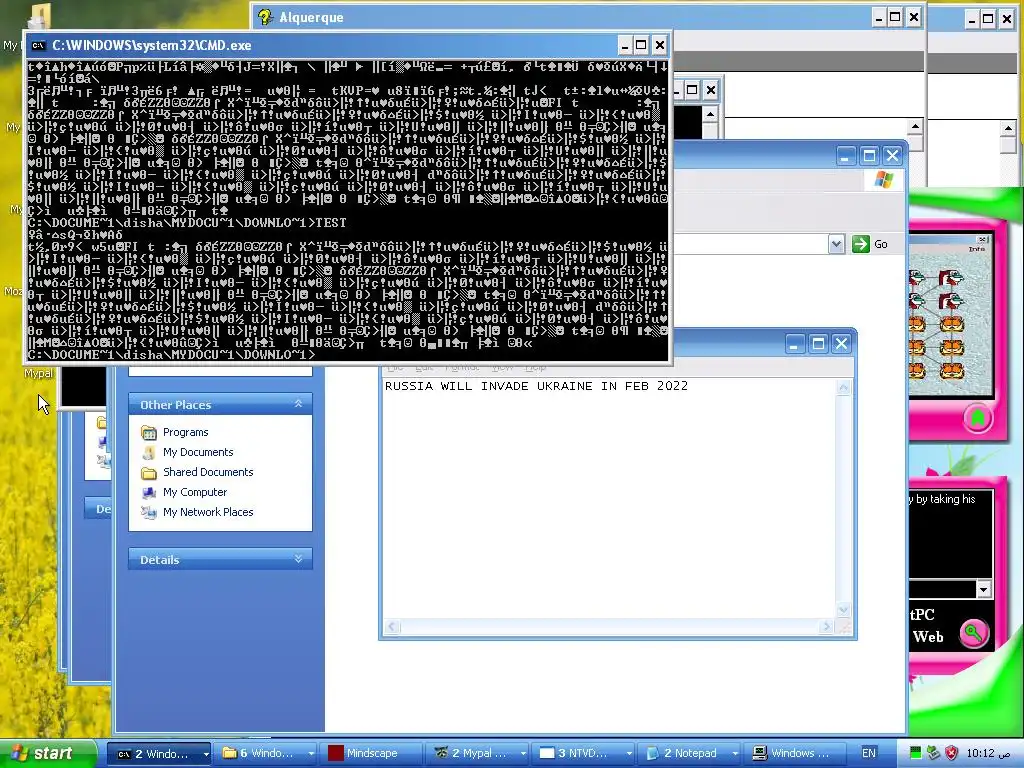This screenshot has width=1024, height=768.
Task: Click the Shared Documents folder icon
Action: click(x=149, y=472)
